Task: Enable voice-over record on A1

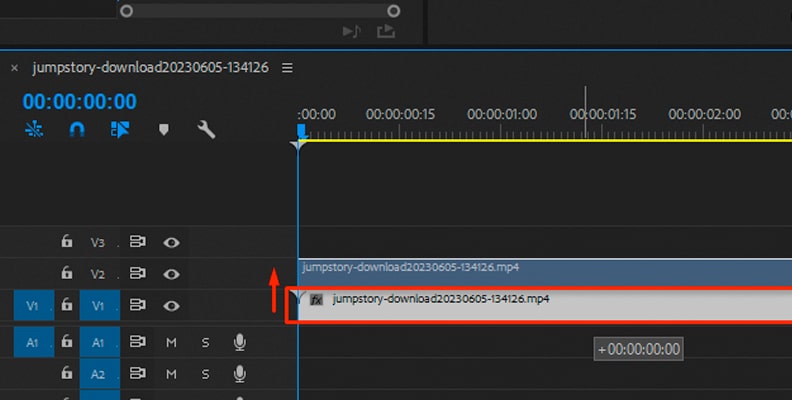Action: (x=240, y=342)
